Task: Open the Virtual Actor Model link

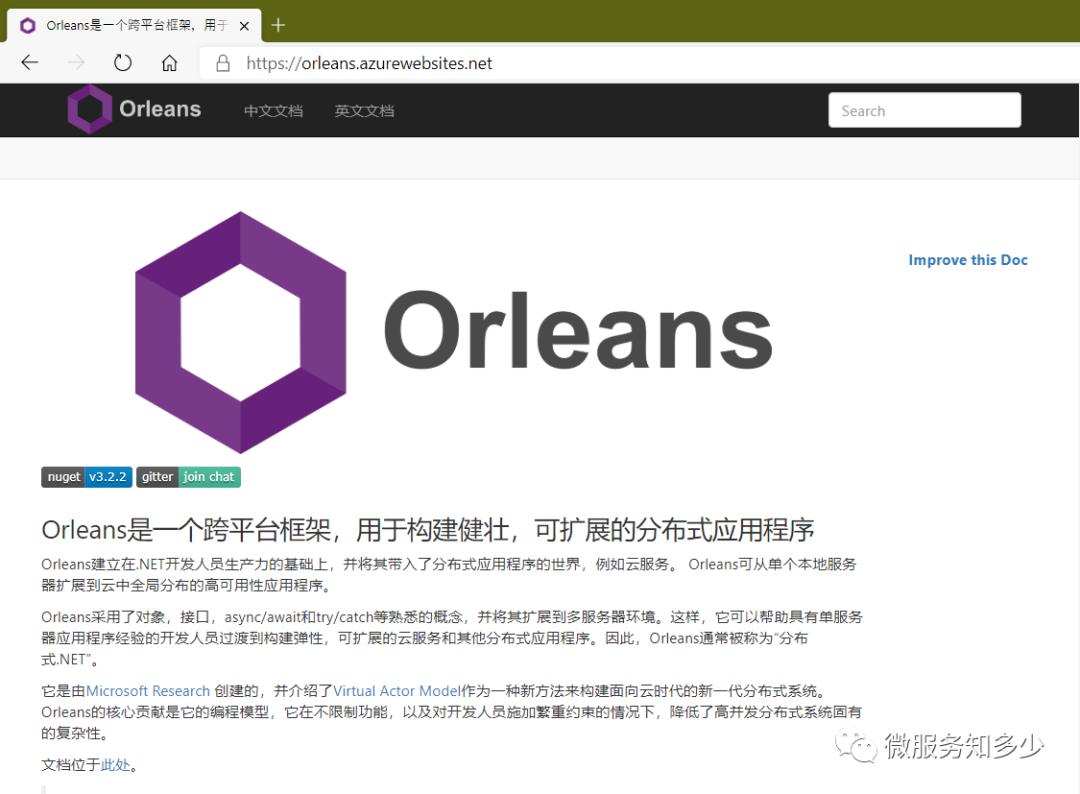Action: pyautogui.click(x=397, y=691)
